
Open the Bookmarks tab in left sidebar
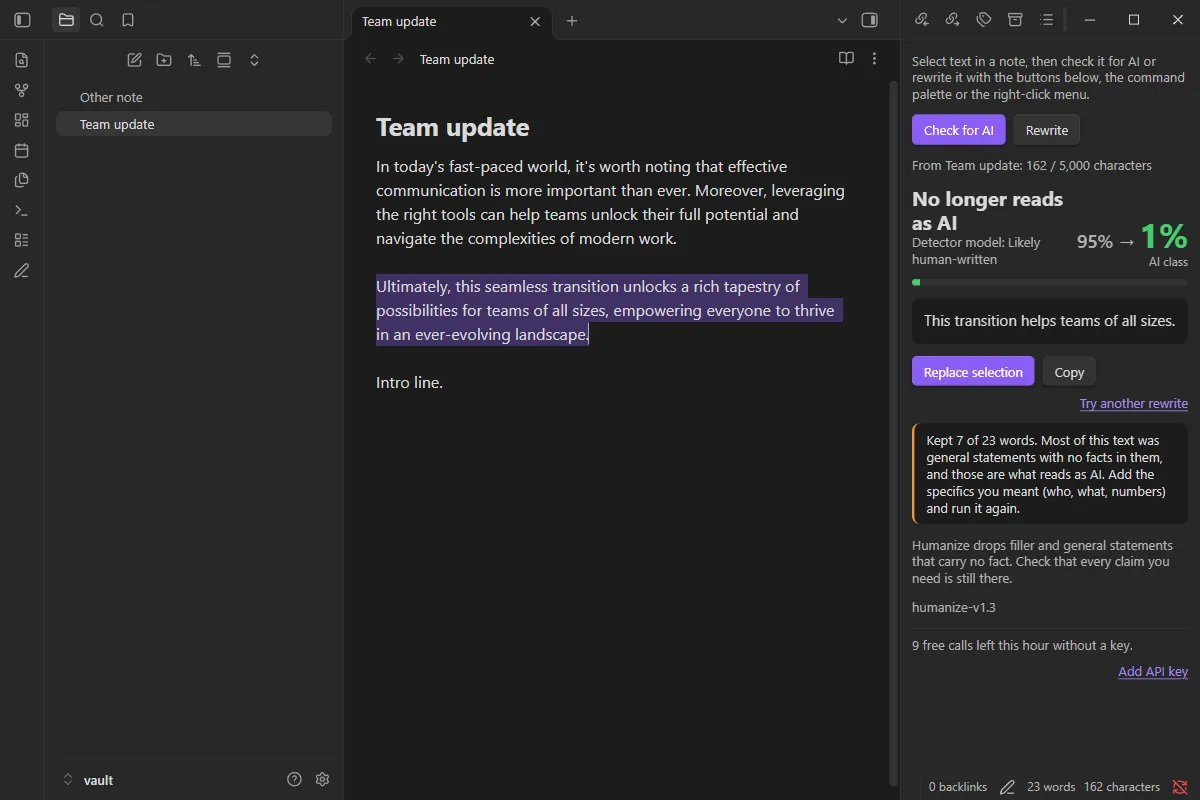coord(127,20)
